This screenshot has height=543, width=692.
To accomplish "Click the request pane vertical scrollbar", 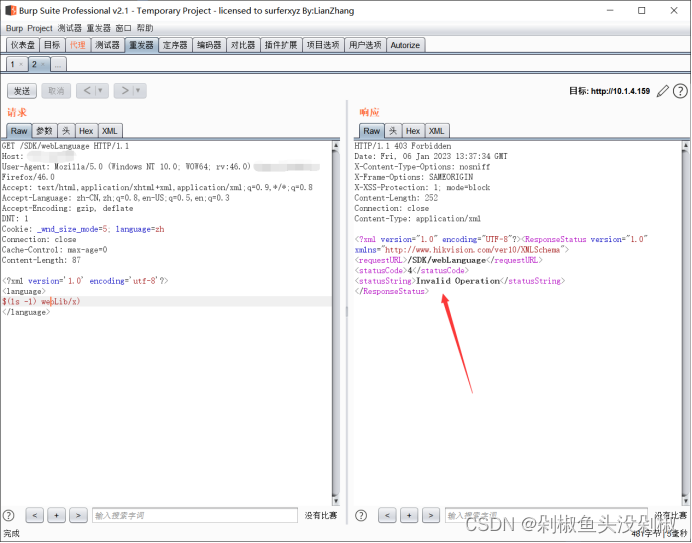I will pyautogui.click(x=335, y=322).
